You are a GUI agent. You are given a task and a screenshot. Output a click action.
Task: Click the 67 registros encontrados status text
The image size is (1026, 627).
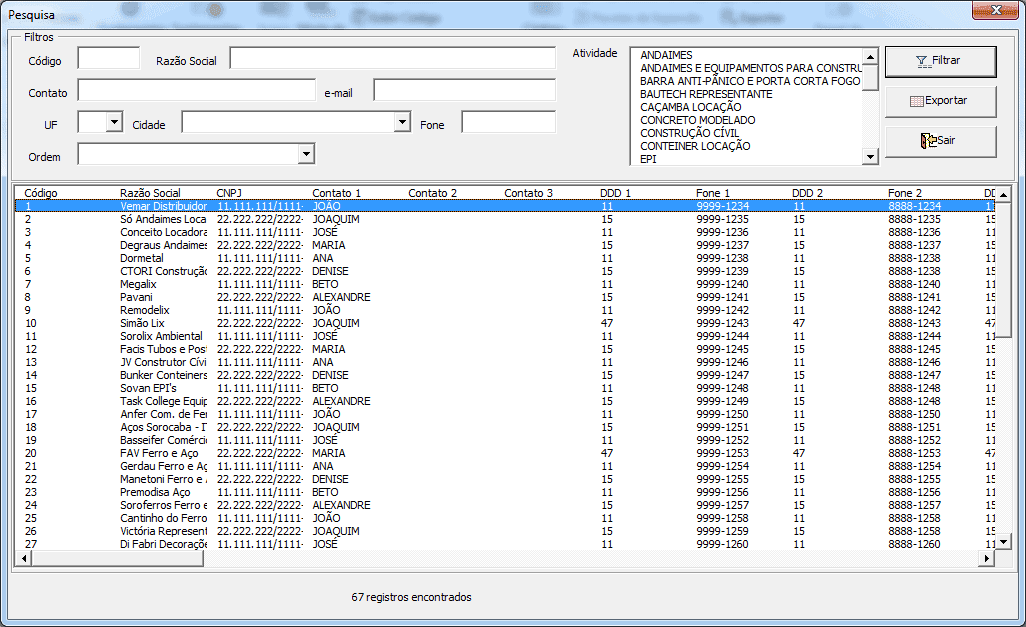(412, 597)
